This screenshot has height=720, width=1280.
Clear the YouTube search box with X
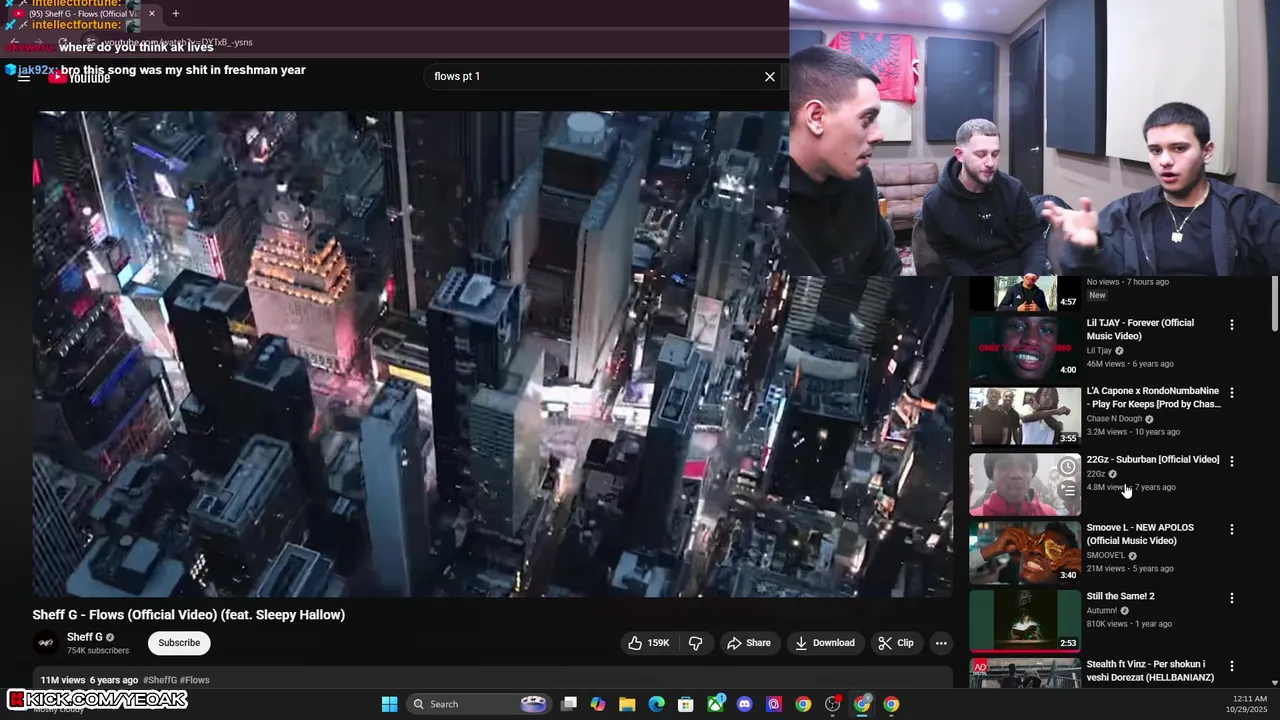(770, 76)
